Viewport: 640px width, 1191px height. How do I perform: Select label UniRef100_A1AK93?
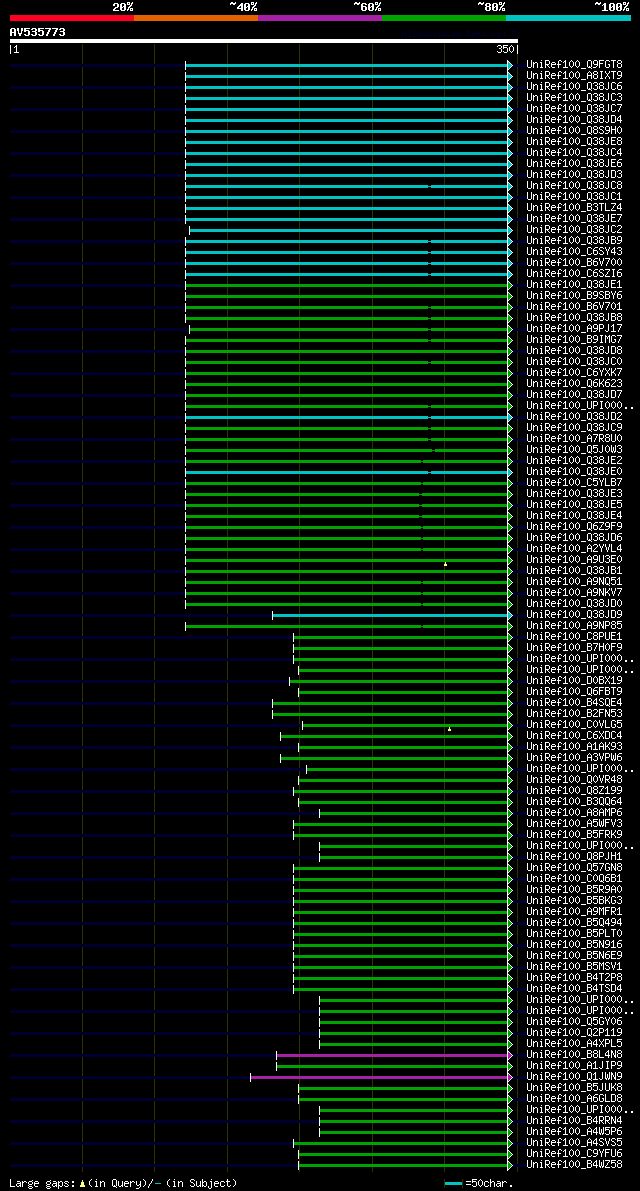click(x=574, y=747)
